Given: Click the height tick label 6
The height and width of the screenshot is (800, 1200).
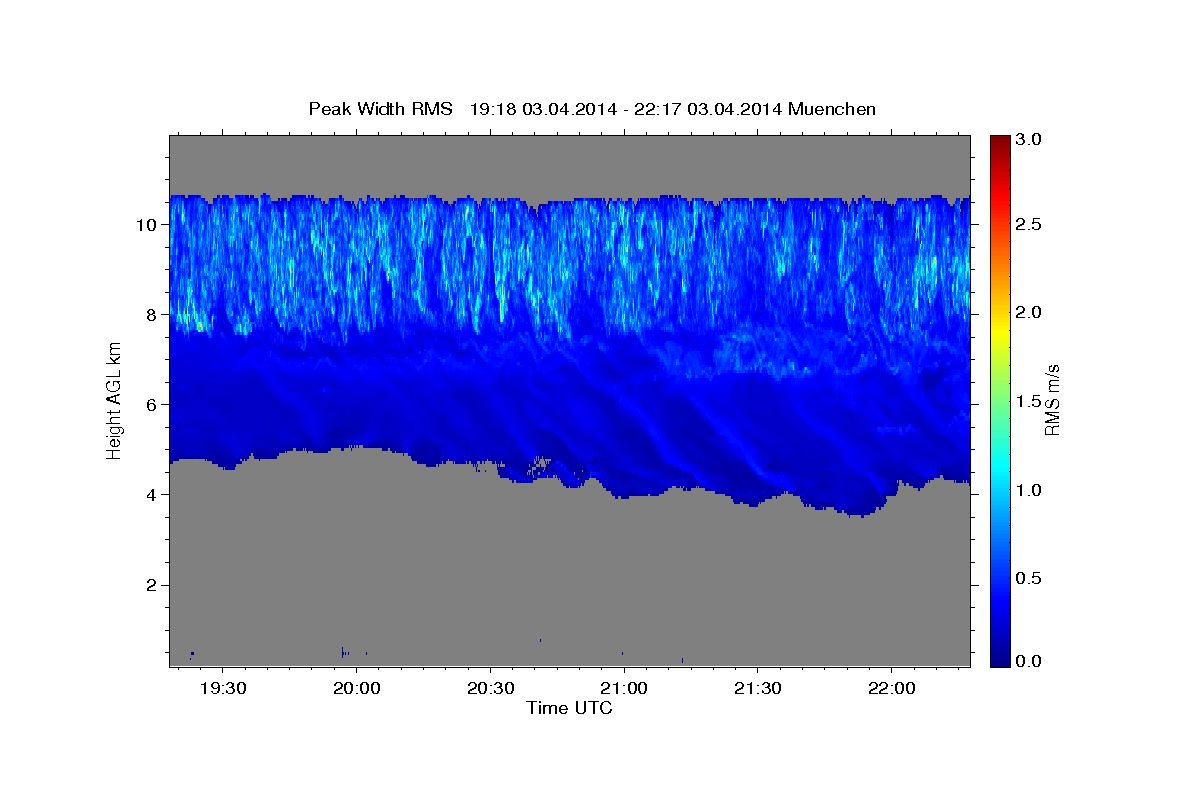Looking at the screenshot, I should click(154, 404).
